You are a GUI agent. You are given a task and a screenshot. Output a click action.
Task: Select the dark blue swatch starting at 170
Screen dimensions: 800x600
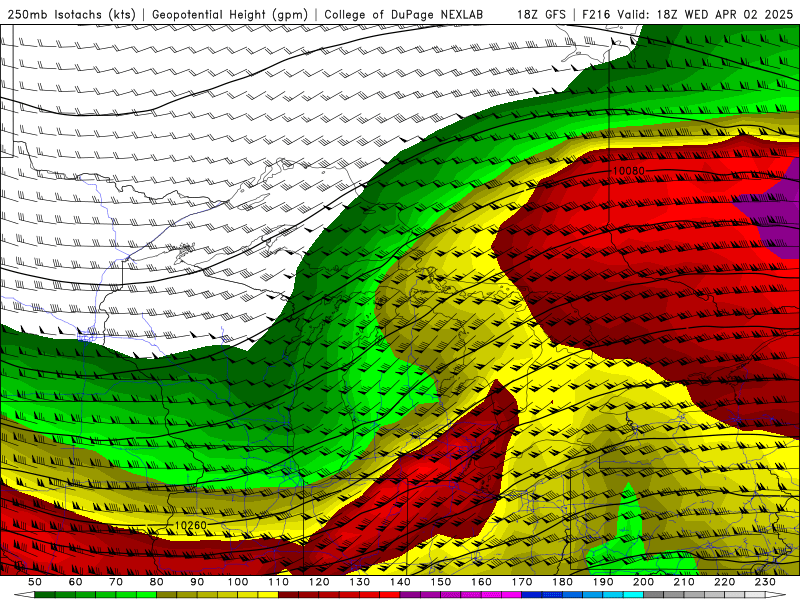(532, 595)
